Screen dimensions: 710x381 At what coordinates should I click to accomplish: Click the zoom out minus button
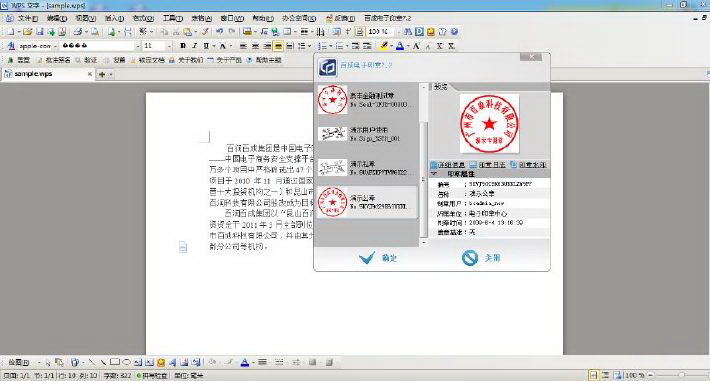651,375
